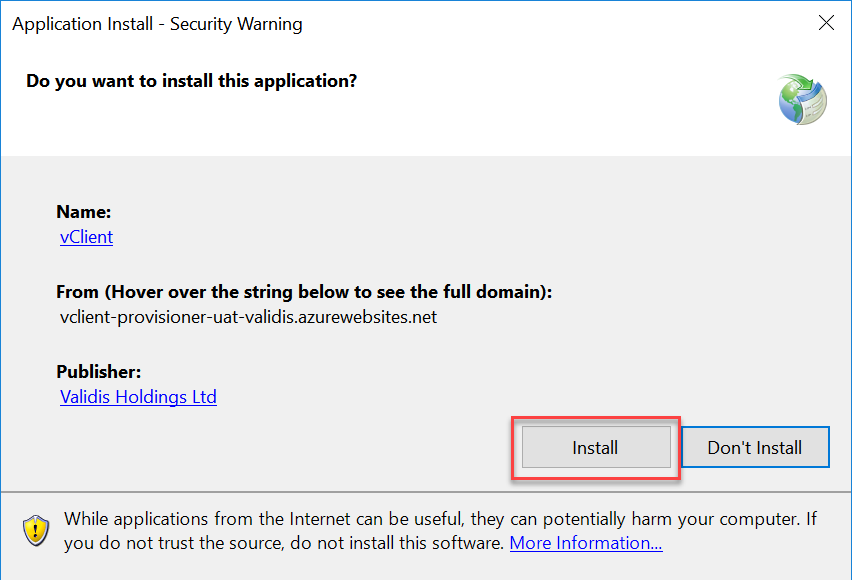This screenshot has height=580, width=852.
Task: Click the 'Publisher:' field label
Action: coord(98,372)
